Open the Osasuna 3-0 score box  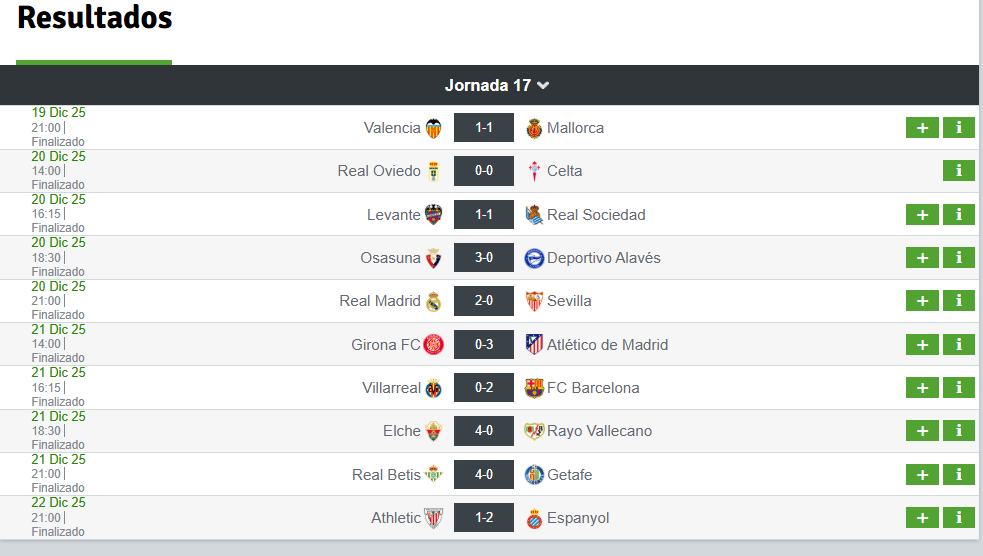click(484, 258)
